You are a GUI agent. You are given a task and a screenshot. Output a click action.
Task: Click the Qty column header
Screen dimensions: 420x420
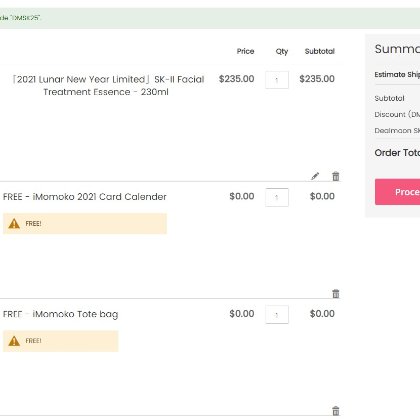pos(282,51)
